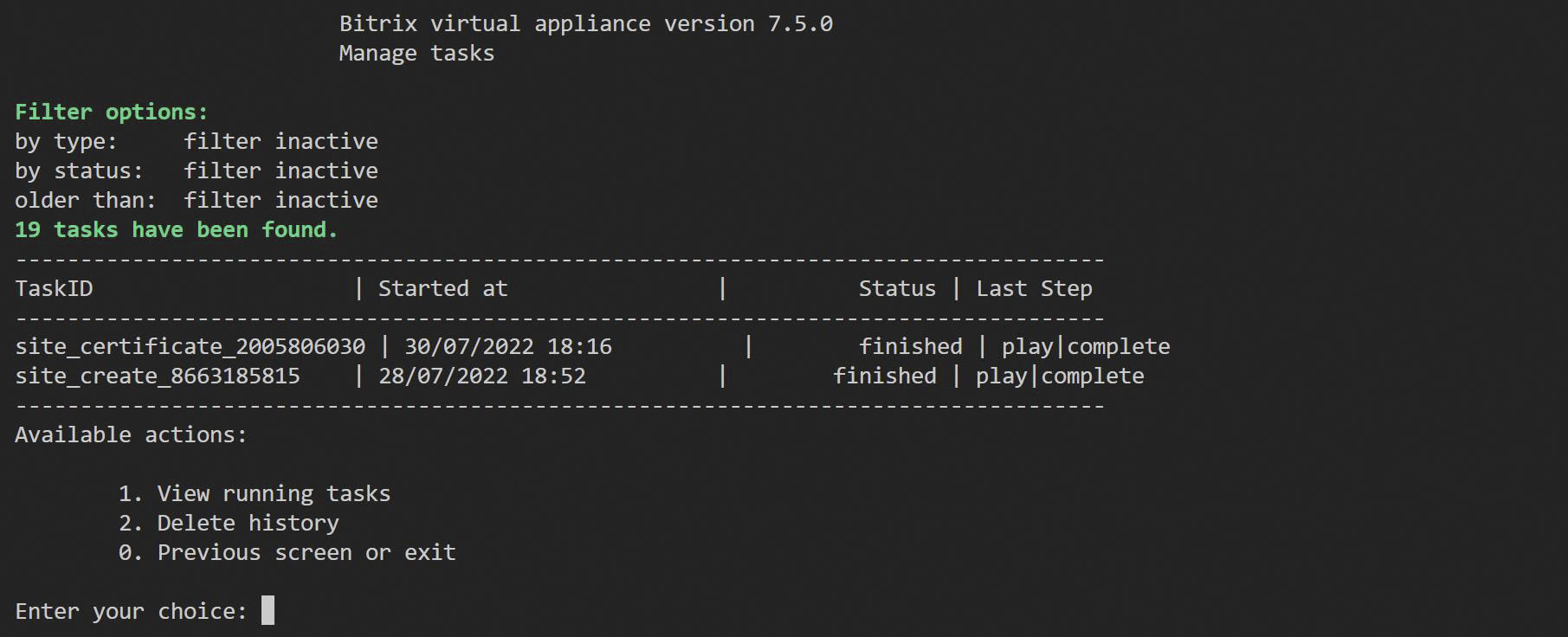The height and width of the screenshot is (637, 1568).
Task: Click the site_certificate_2005806030 task ID
Action: click(190, 347)
